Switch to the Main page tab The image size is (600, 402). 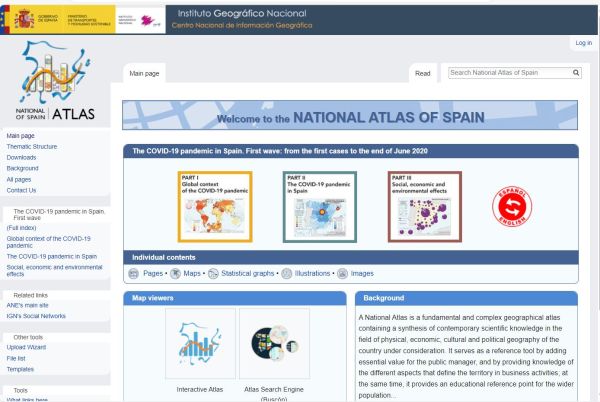pyautogui.click(x=144, y=73)
